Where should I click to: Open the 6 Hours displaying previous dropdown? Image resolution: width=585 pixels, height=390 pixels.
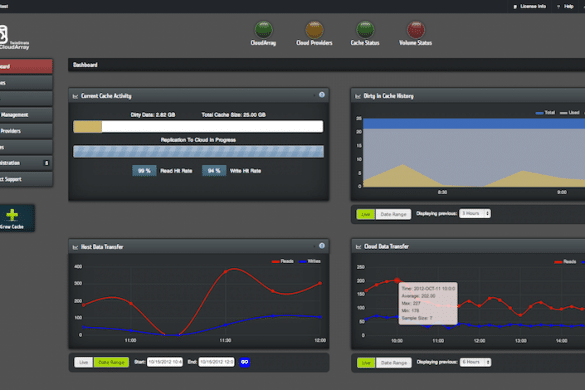(475, 362)
